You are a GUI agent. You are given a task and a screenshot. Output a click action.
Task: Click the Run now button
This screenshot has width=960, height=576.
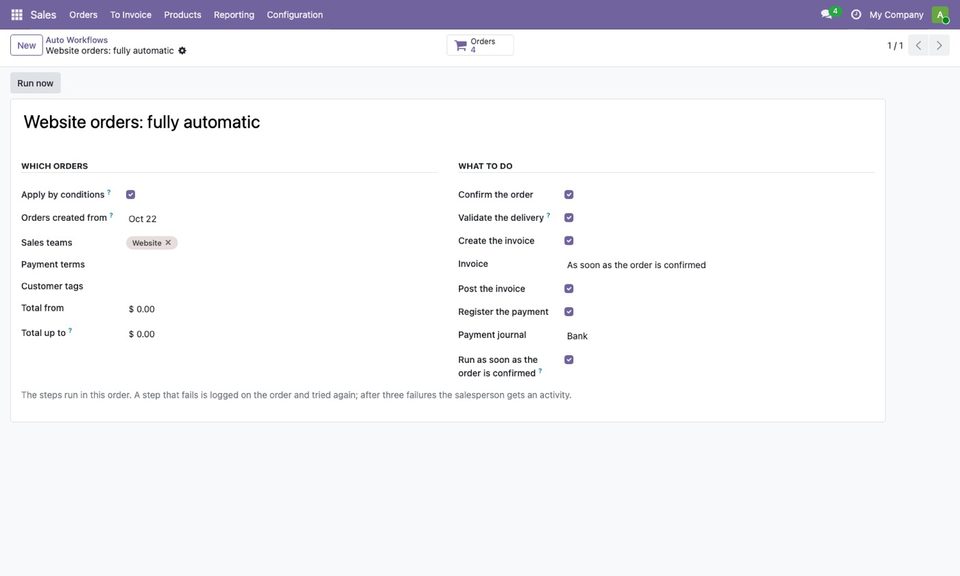[x=35, y=83]
